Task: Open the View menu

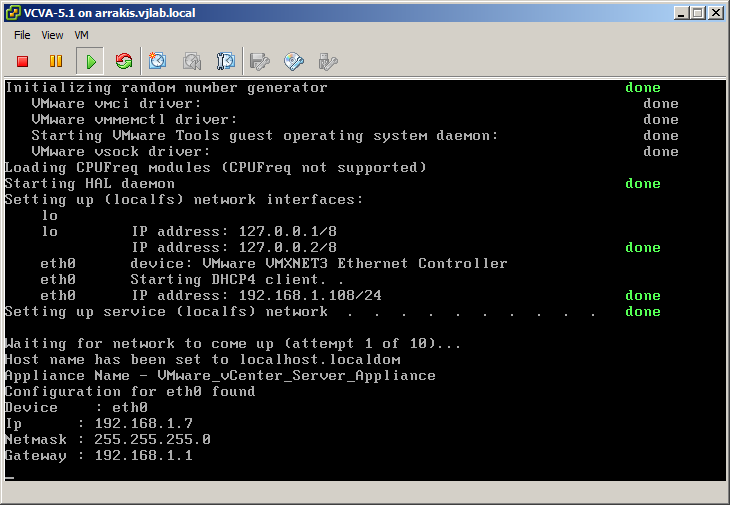Action: (52, 35)
